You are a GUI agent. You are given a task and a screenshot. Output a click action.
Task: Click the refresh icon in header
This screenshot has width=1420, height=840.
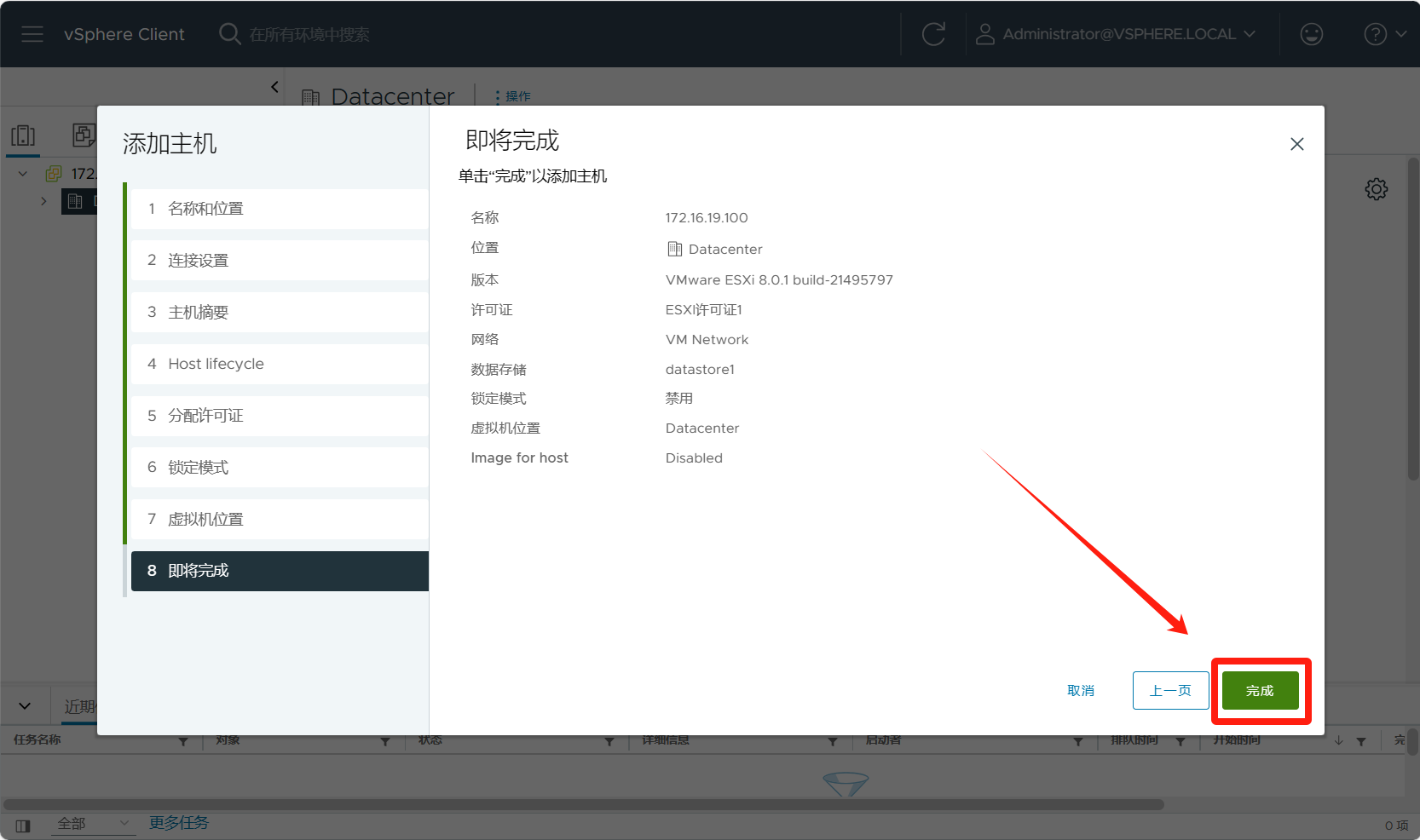(933, 34)
